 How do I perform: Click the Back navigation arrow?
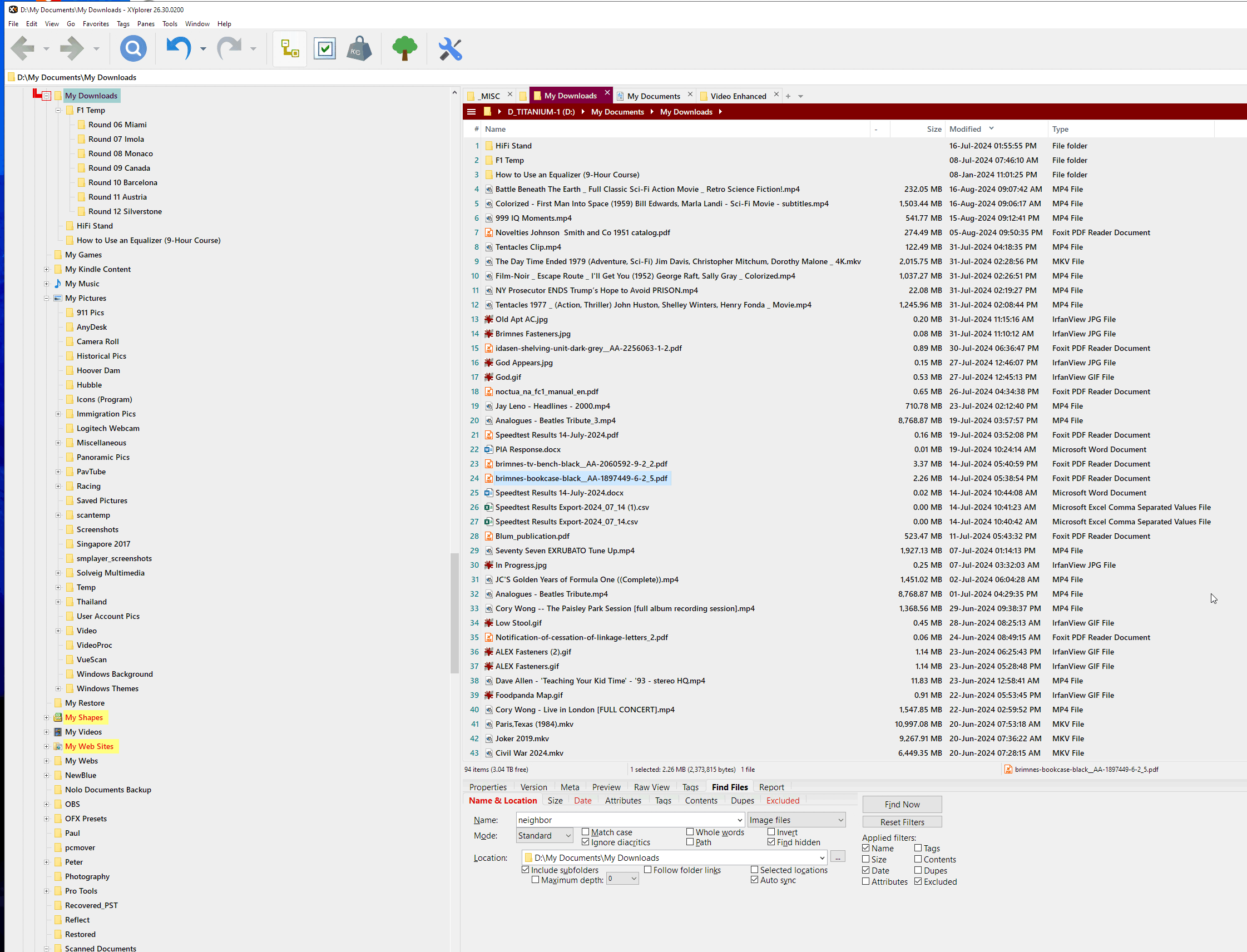23,49
